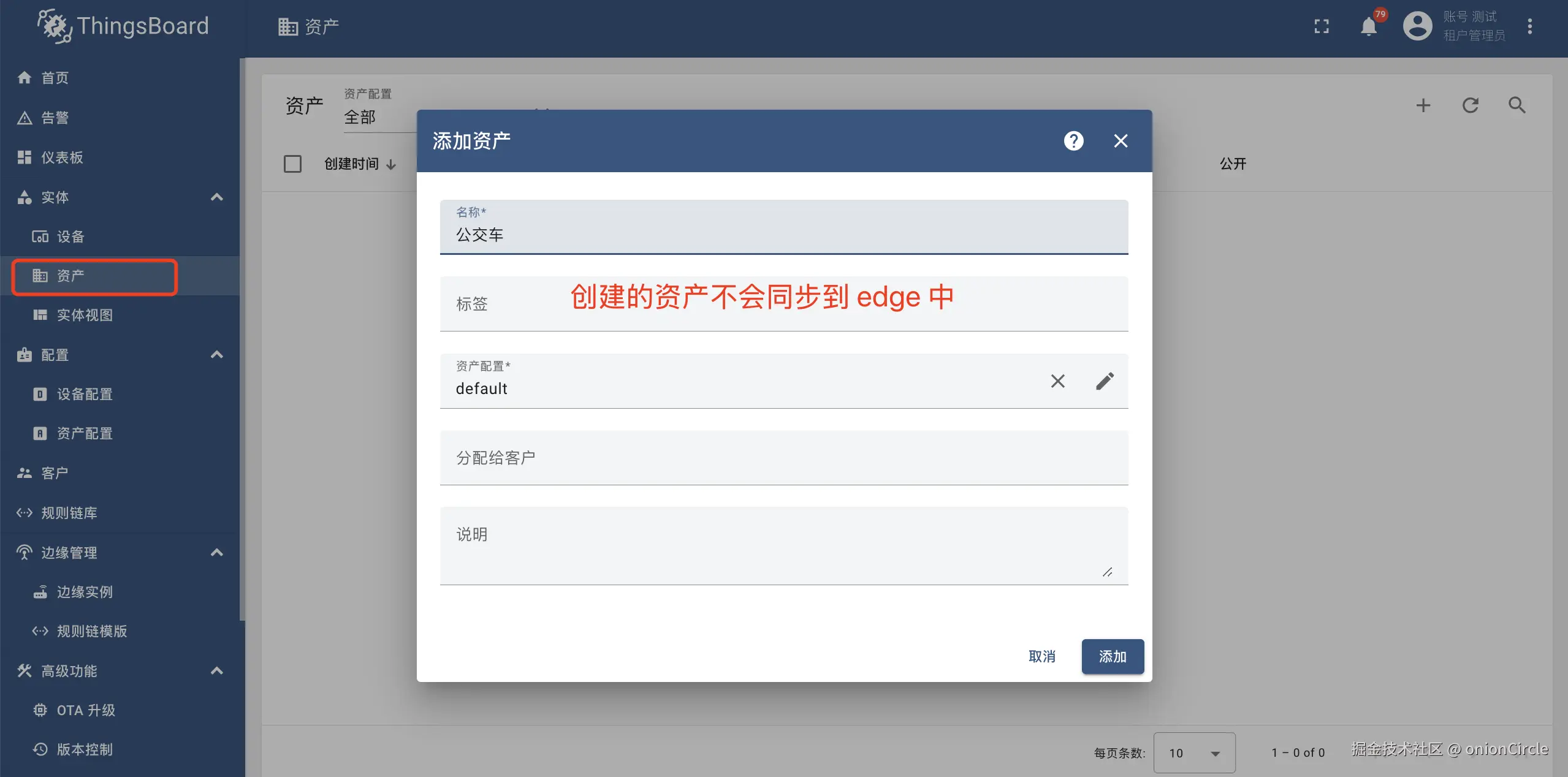Click the pencil edit icon for asset profile
This screenshot has height=777, width=1568.
(1105, 381)
